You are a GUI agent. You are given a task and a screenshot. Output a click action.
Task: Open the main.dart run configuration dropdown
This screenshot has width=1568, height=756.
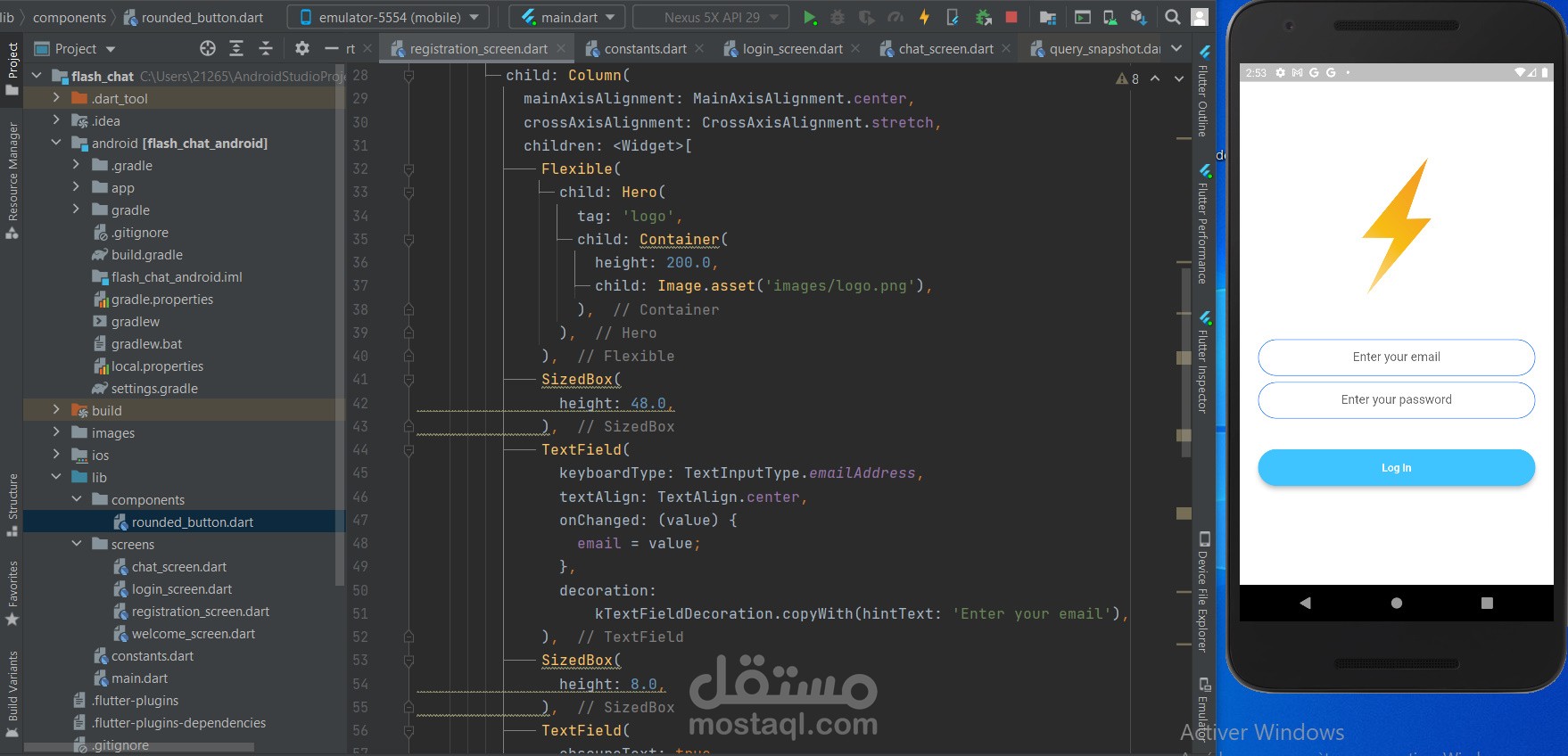click(x=567, y=17)
